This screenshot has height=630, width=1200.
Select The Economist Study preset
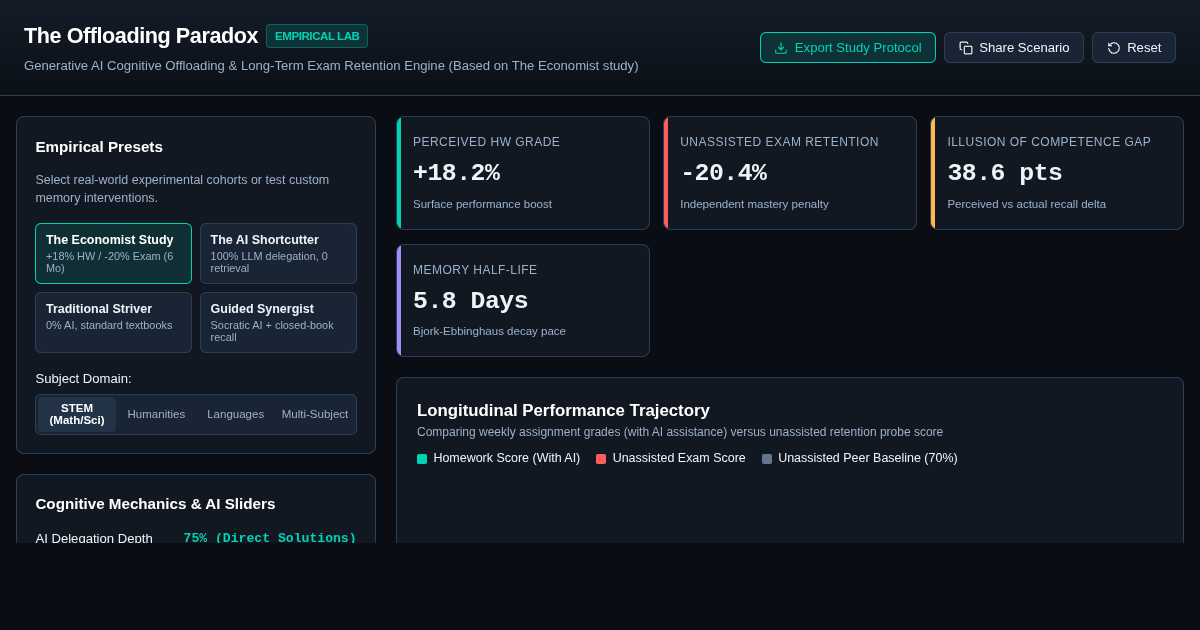(x=113, y=254)
